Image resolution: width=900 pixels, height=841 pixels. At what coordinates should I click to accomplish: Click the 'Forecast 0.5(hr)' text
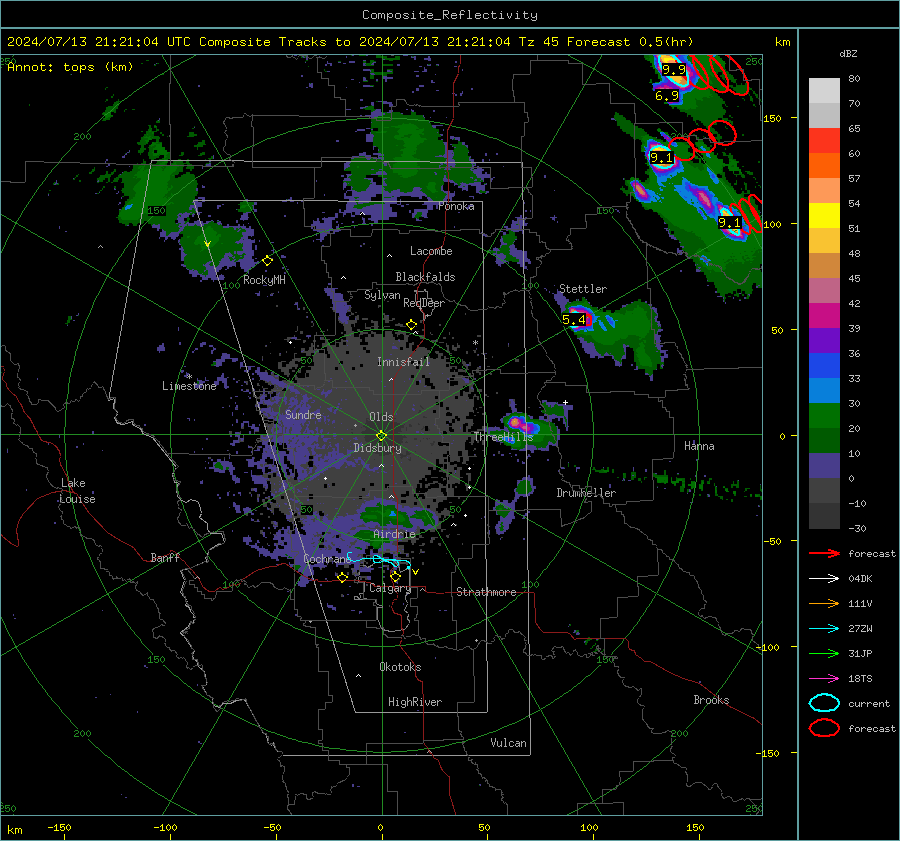[630, 42]
